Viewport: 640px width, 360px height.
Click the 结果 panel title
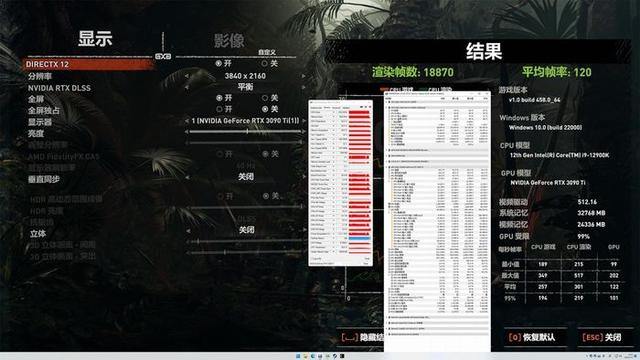(x=484, y=51)
